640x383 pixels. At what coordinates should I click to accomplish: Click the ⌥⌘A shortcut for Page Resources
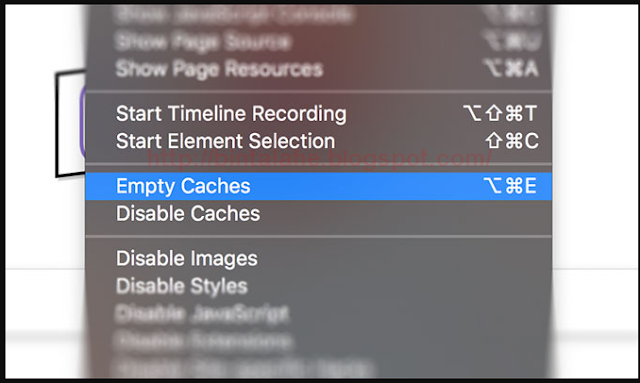(x=510, y=68)
